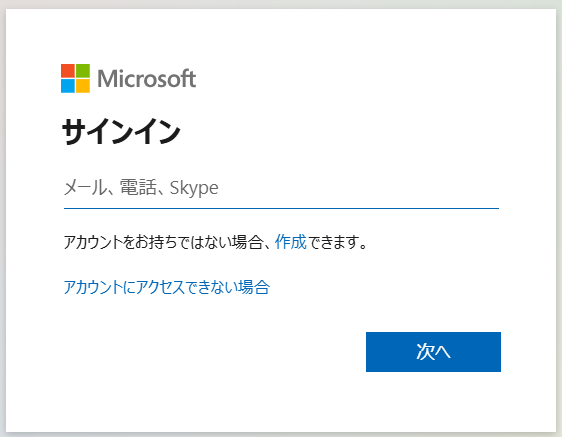Image resolution: width=562 pixels, height=437 pixels.
Task: Select the Skype placeholder text in the field
Action: pos(194,188)
